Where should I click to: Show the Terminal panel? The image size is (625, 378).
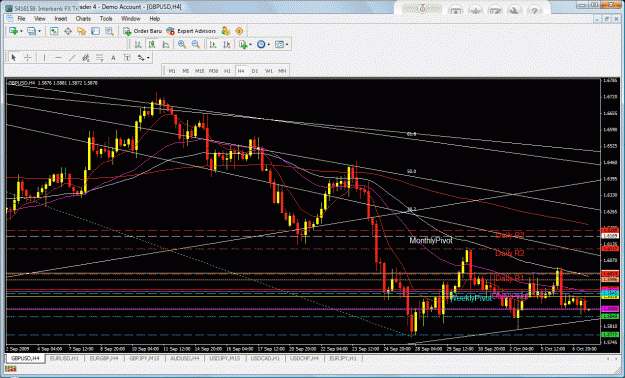pyautogui.click(x=95, y=31)
